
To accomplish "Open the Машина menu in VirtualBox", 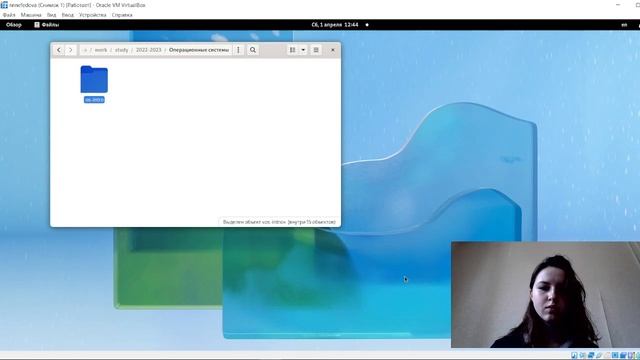I will coord(31,15).
